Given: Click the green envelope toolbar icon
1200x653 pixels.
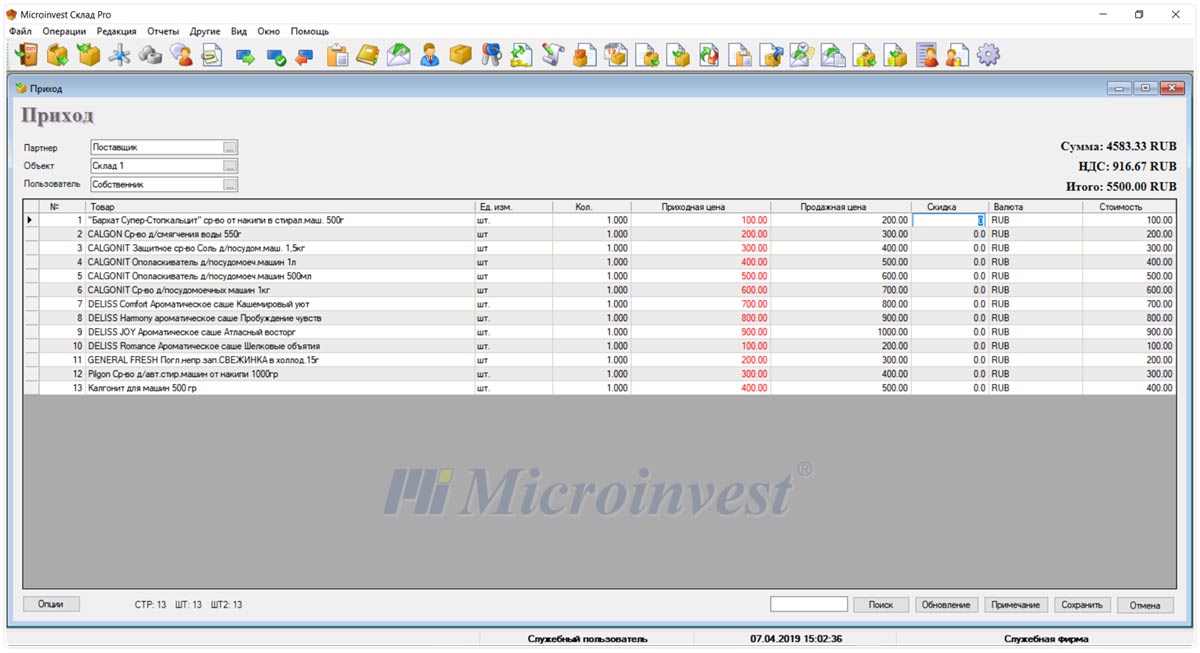Looking at the screenshot, I should tap(398, 55).
